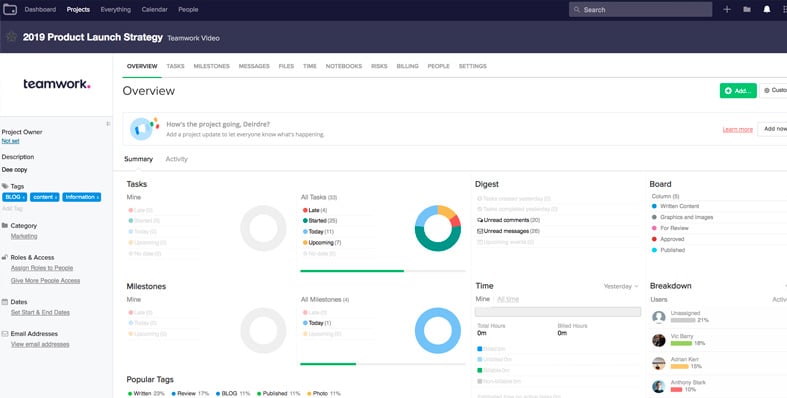
Task: Open the Milestones tab
Action: (x=211, y=66)
